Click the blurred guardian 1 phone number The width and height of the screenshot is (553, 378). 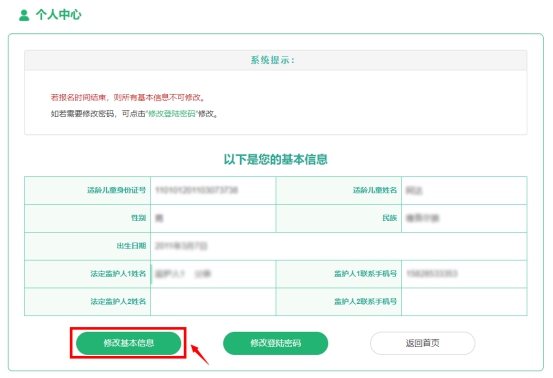pyautogui.click(x=432, y=274)
